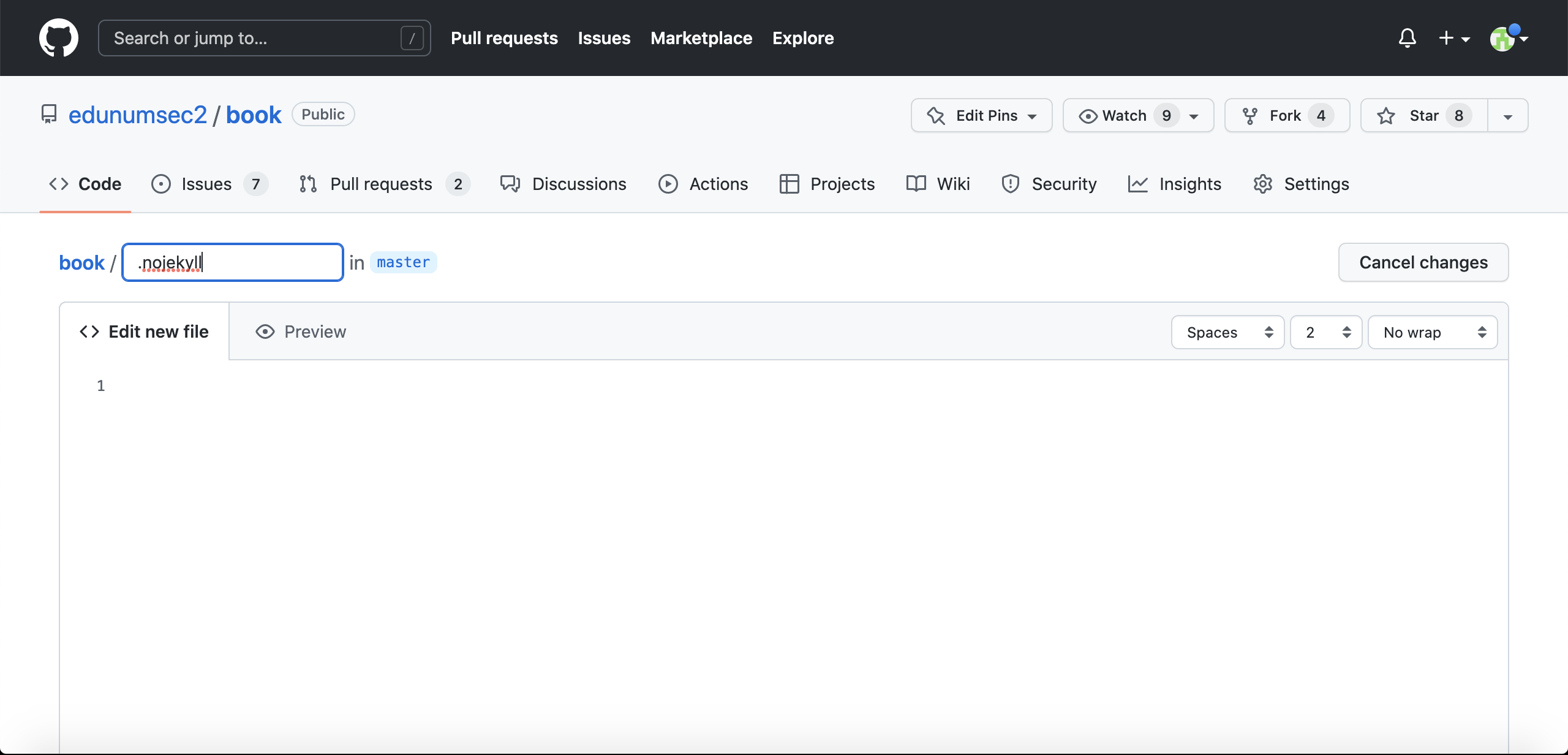Open the Insights tab
This screenshot has height=755, width=1568.
pyautogui.click(x=1174, y=184)
